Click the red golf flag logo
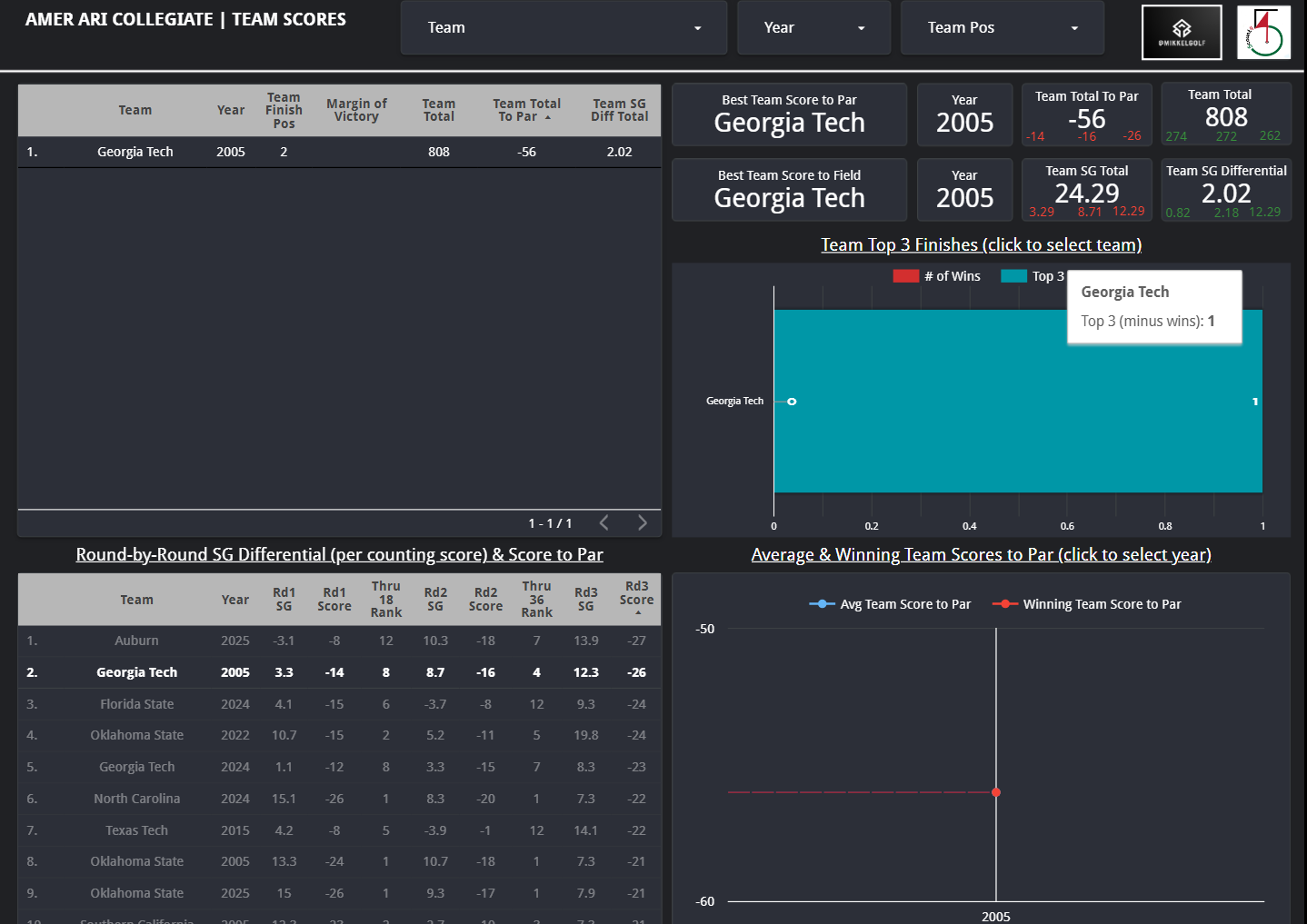 1263,33
